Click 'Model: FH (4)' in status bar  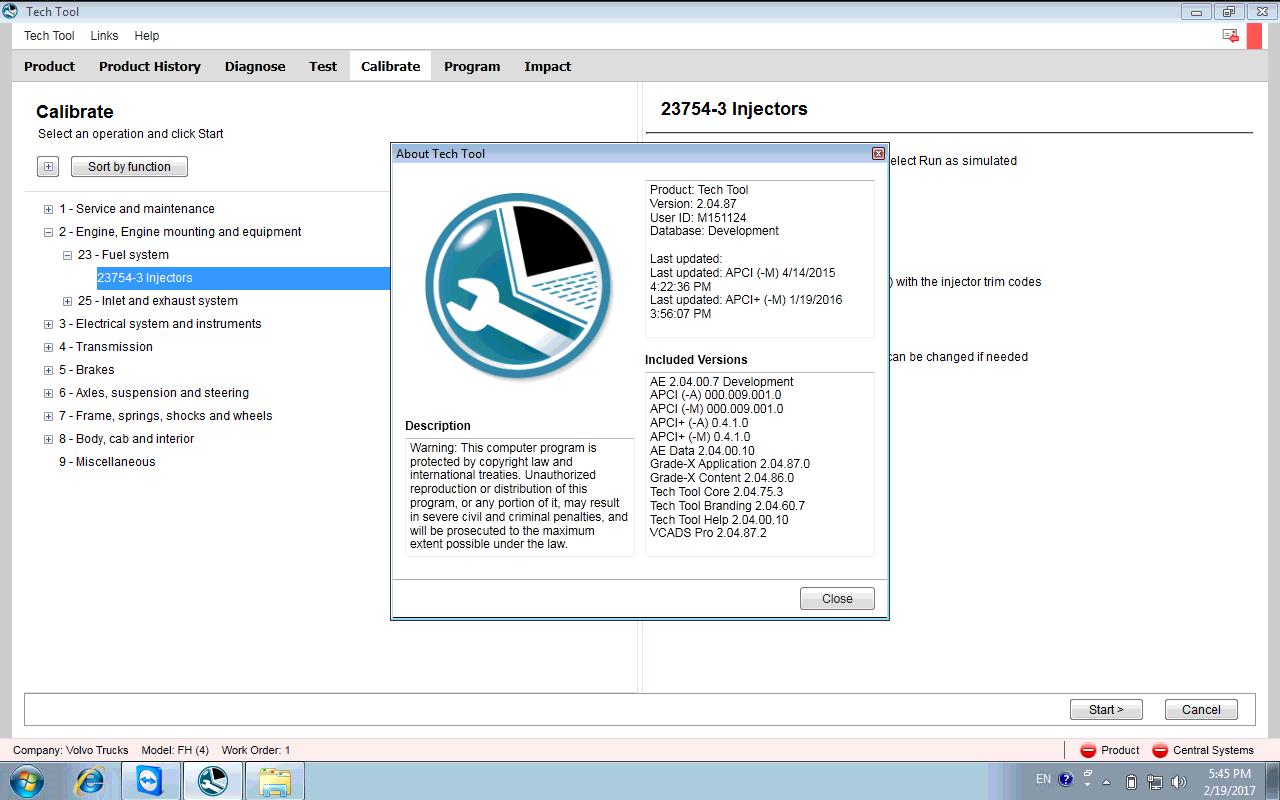tap(175, 750)
